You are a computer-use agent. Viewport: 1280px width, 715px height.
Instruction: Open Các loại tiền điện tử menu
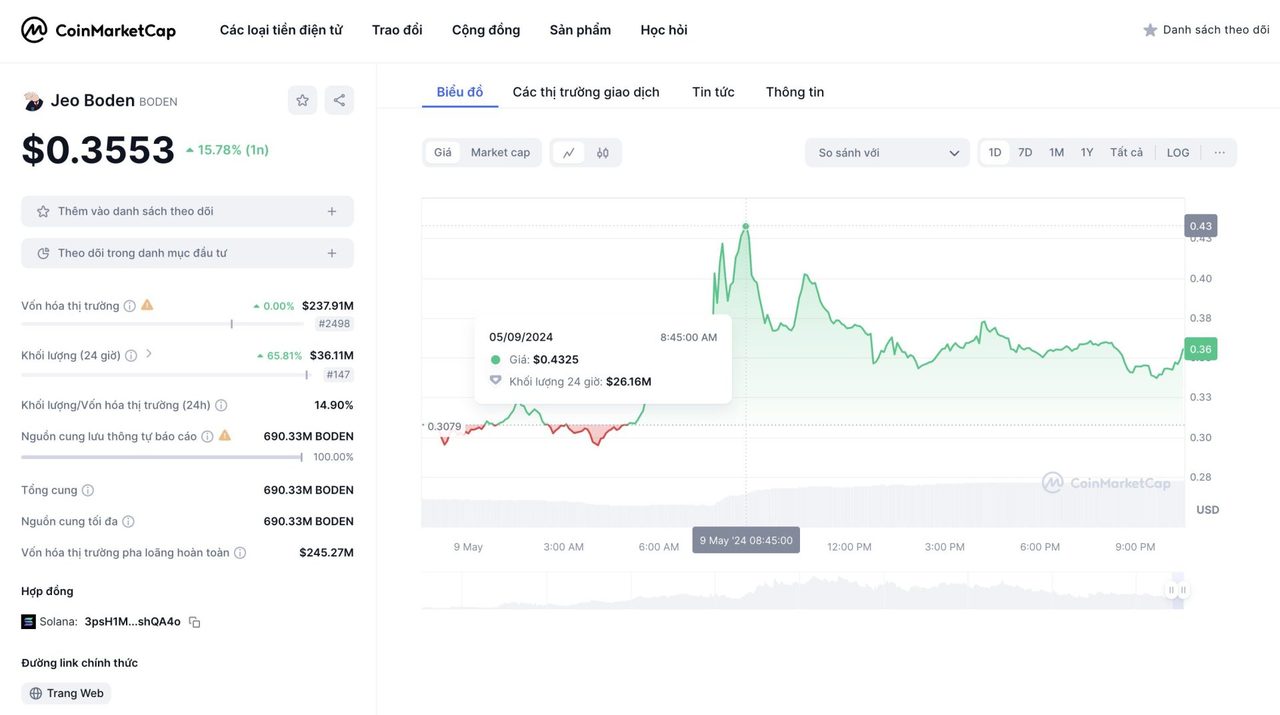coord(281,30)
